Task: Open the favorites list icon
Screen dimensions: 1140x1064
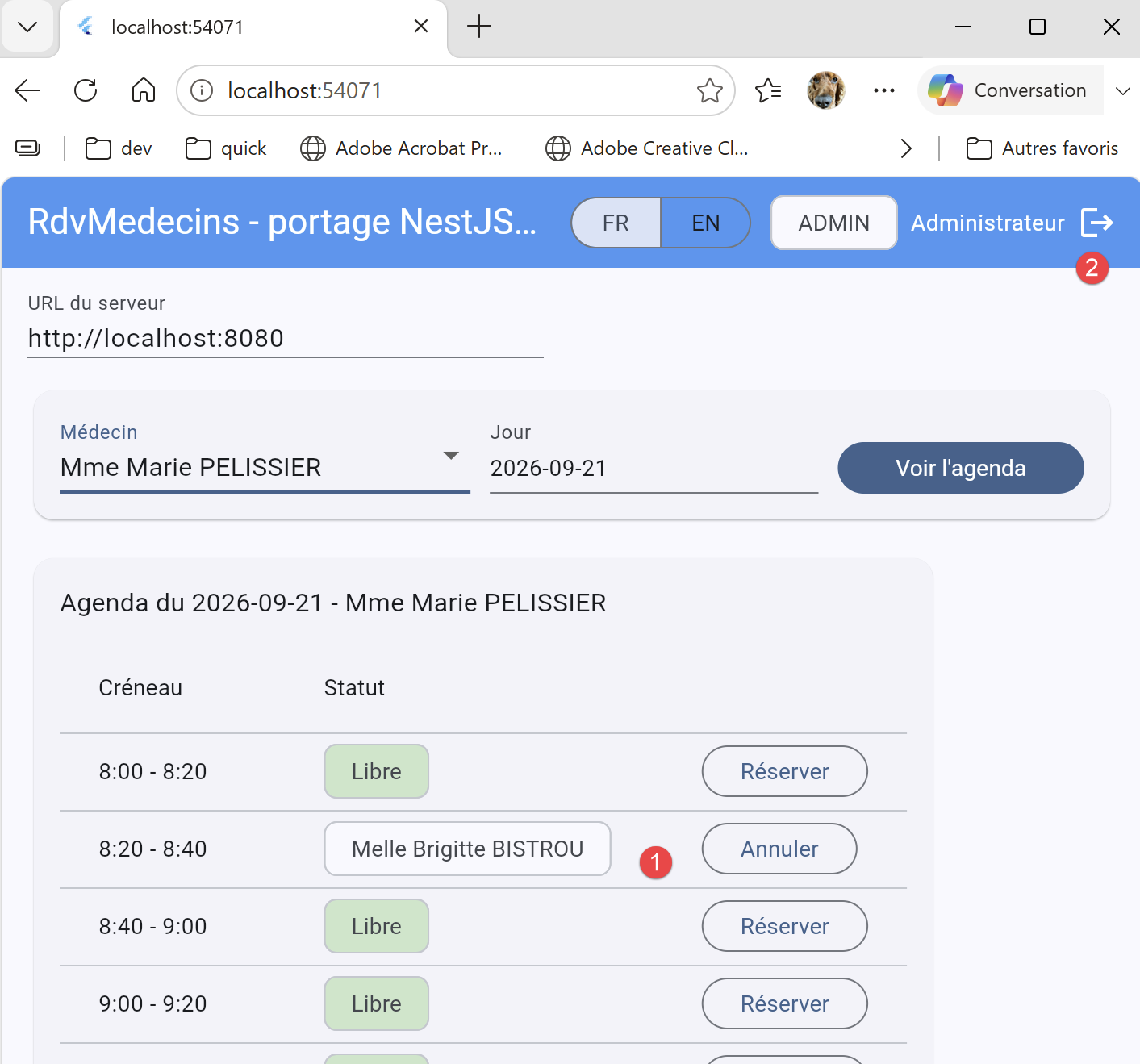Action: coord(768,90)
